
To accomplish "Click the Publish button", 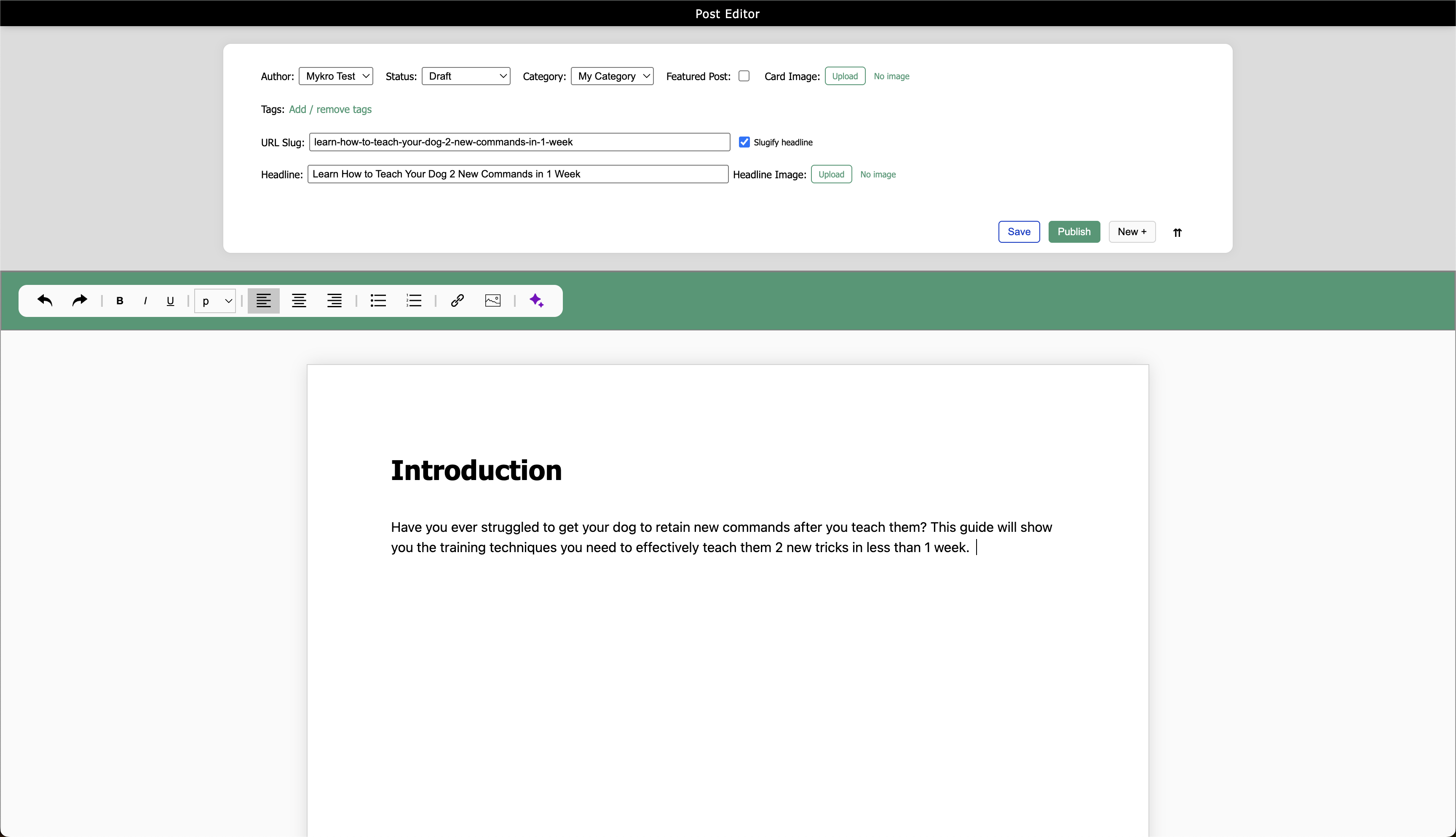I will coord(1073,232).
